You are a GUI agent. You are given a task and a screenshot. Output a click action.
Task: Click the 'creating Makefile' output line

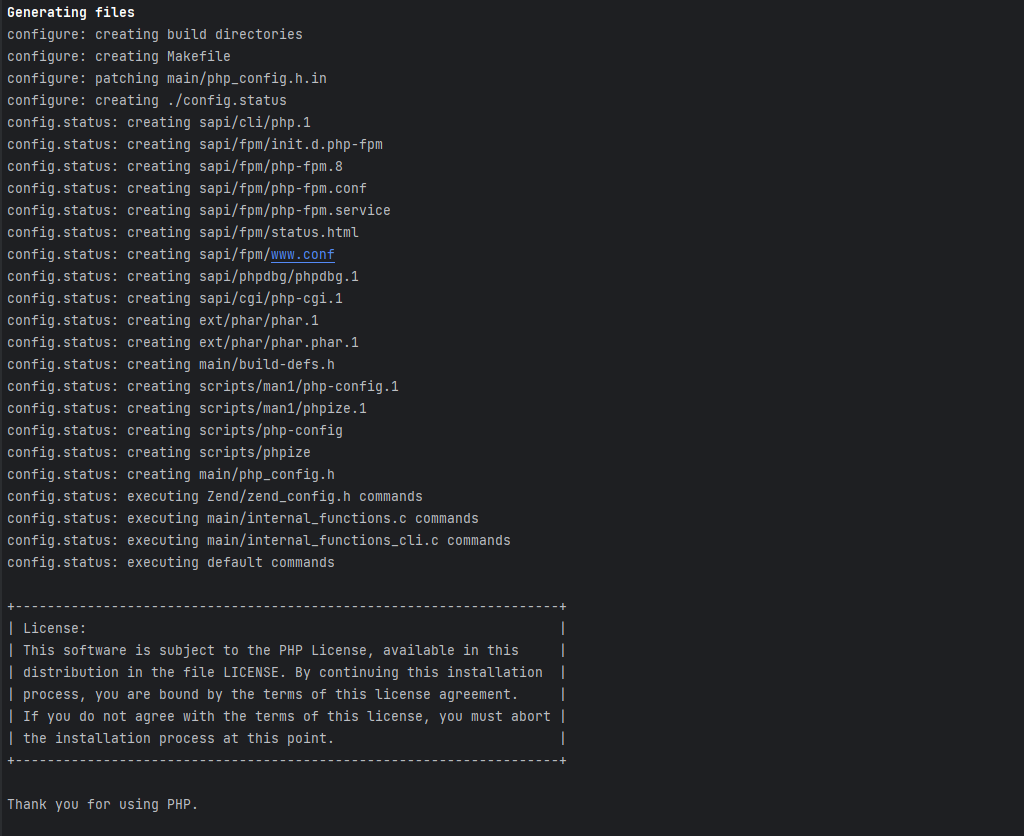119,57
